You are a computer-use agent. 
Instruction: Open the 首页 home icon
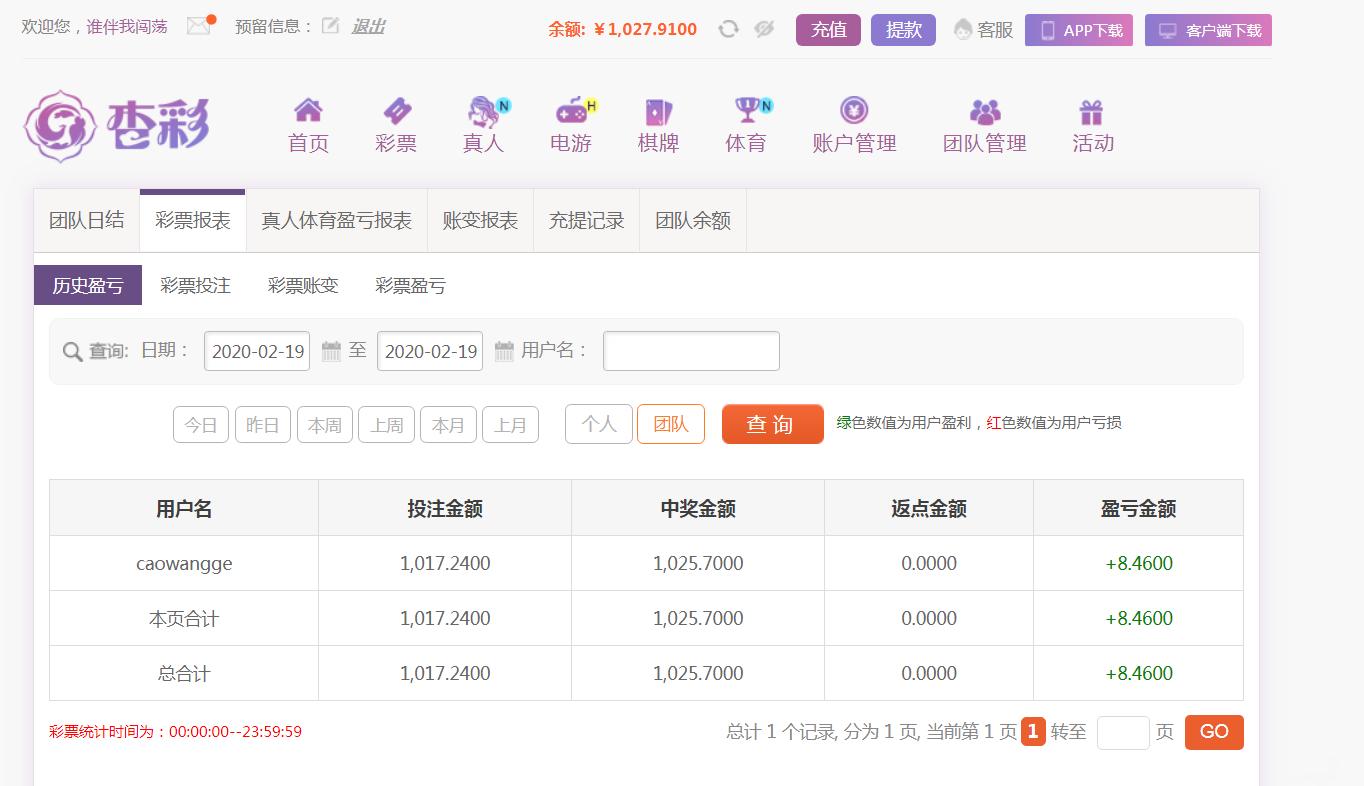308,111
